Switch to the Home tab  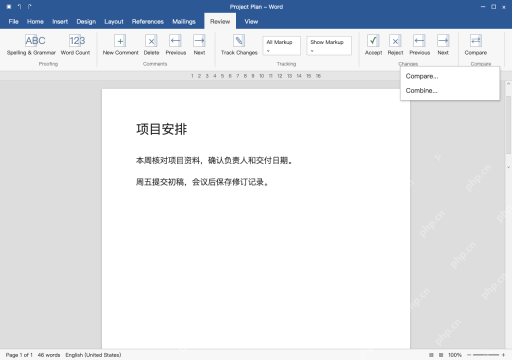click(x=35, y=22)
